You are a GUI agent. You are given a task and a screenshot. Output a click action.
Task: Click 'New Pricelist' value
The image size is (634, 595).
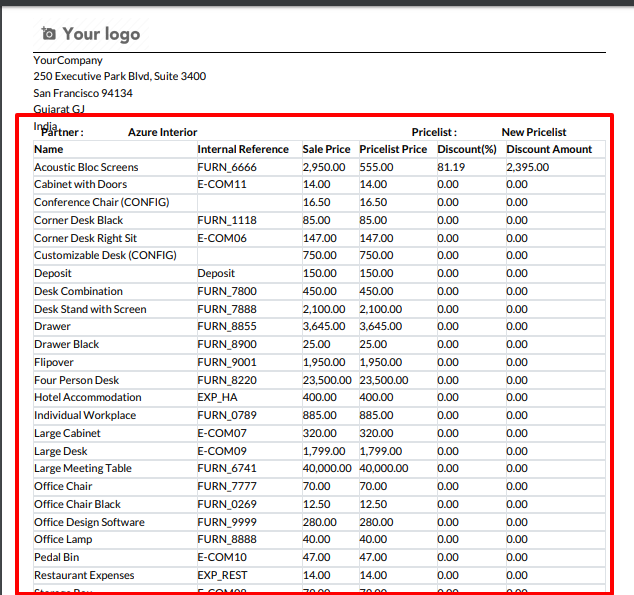coord(534,132)
